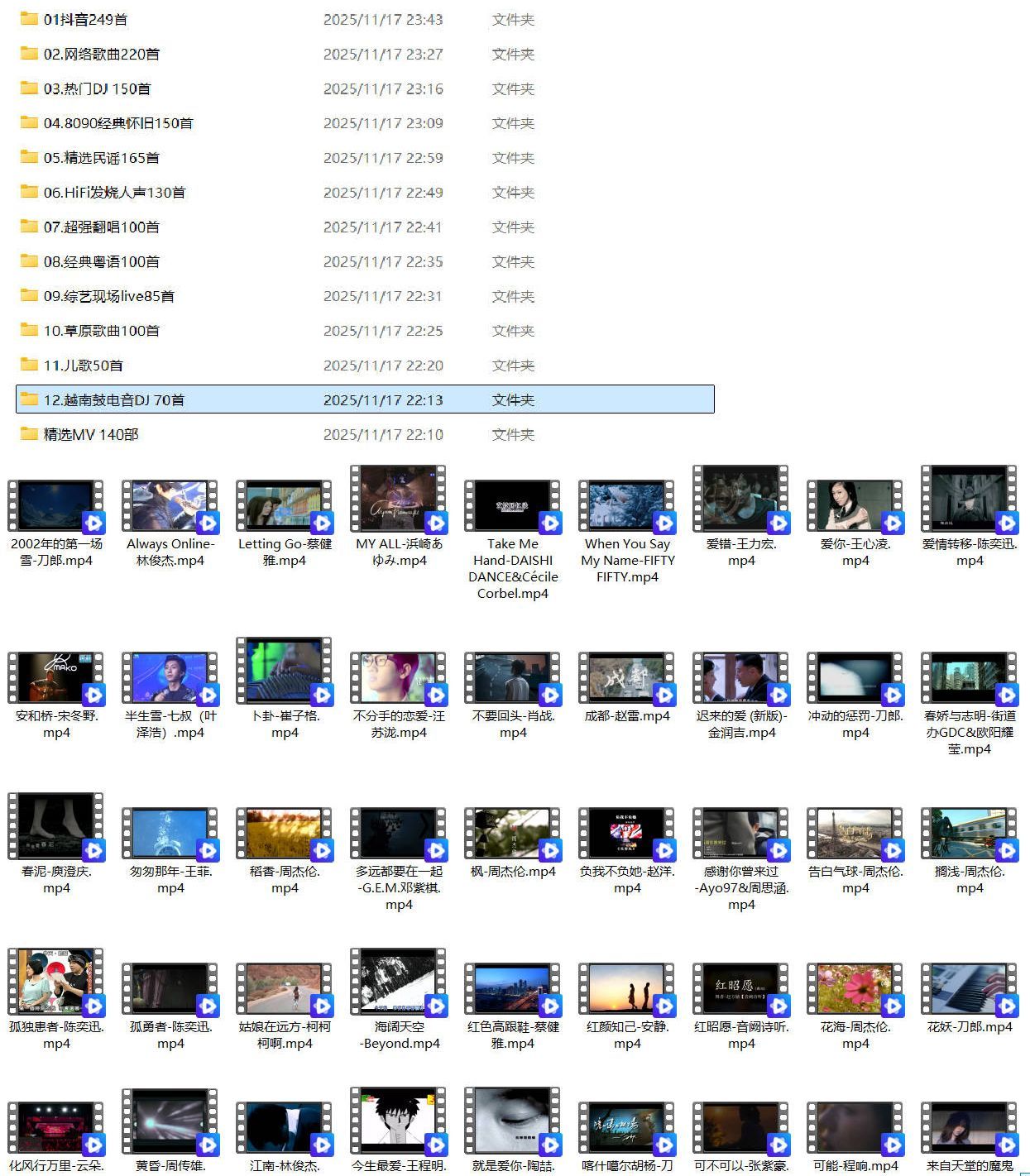
Task: Select the 成都-赵雷.mp4 video thumbnail
Action: point(627,678)
